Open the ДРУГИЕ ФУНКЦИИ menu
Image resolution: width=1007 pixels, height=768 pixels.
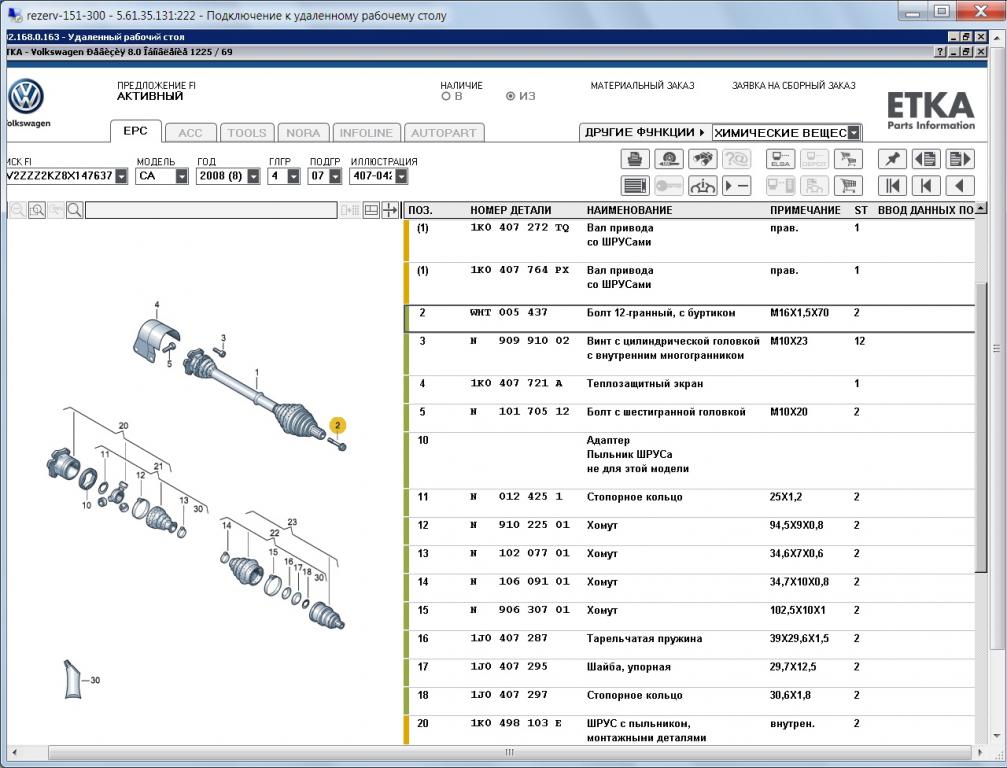(645, 132)
